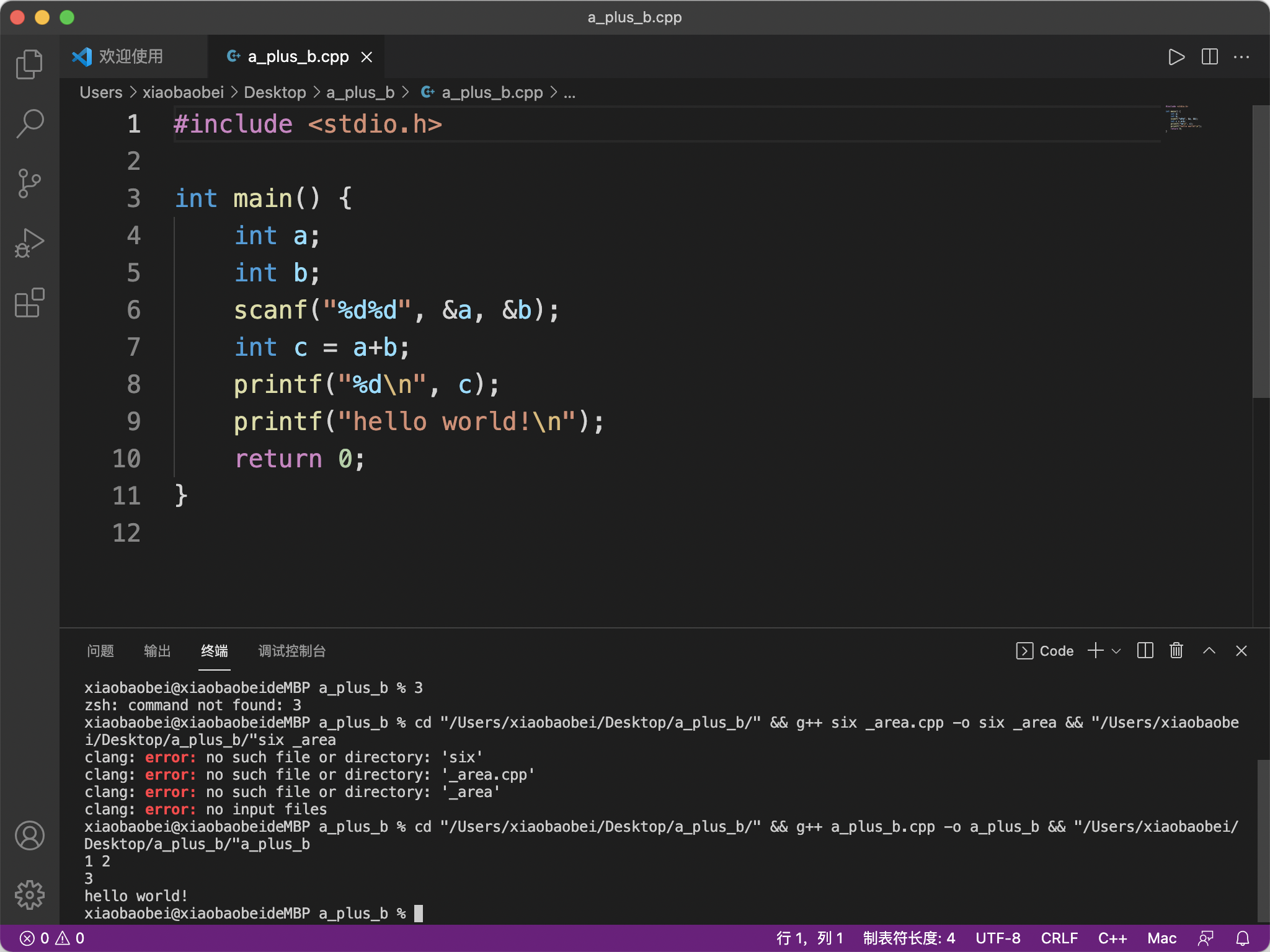Image resolution: width=1270 pixels, height=952 pixels.
Task: Switch to the 欢迎使用 editor tab
Action: 130,57
